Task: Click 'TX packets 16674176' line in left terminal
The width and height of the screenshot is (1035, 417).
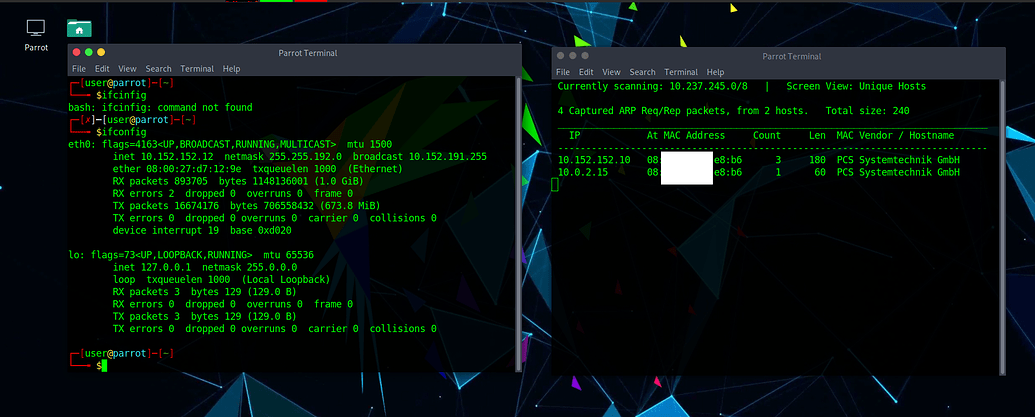Action: point(247,206)
